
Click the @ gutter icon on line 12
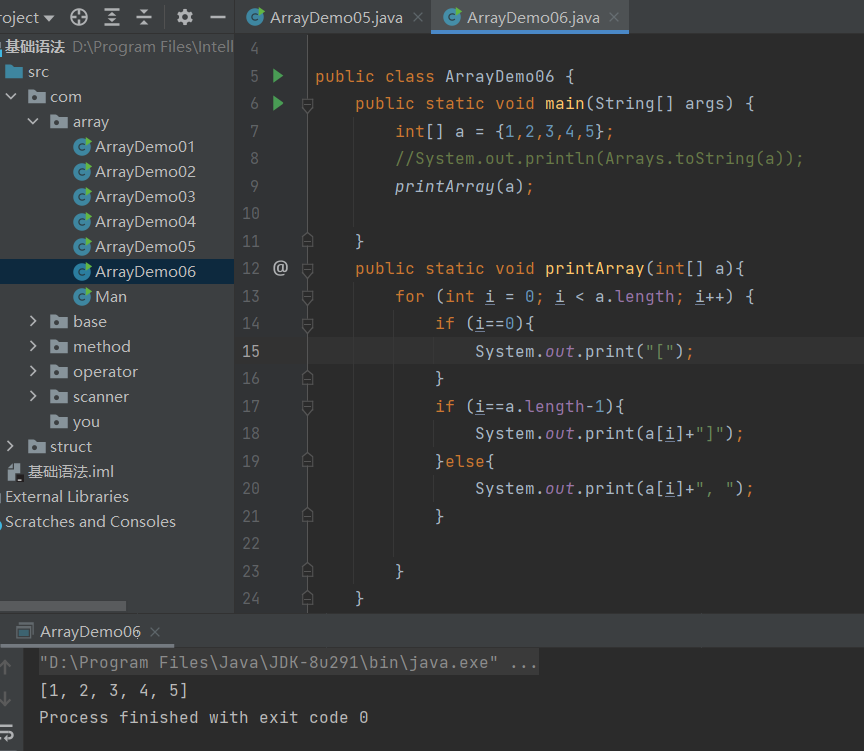click(280, 268)
